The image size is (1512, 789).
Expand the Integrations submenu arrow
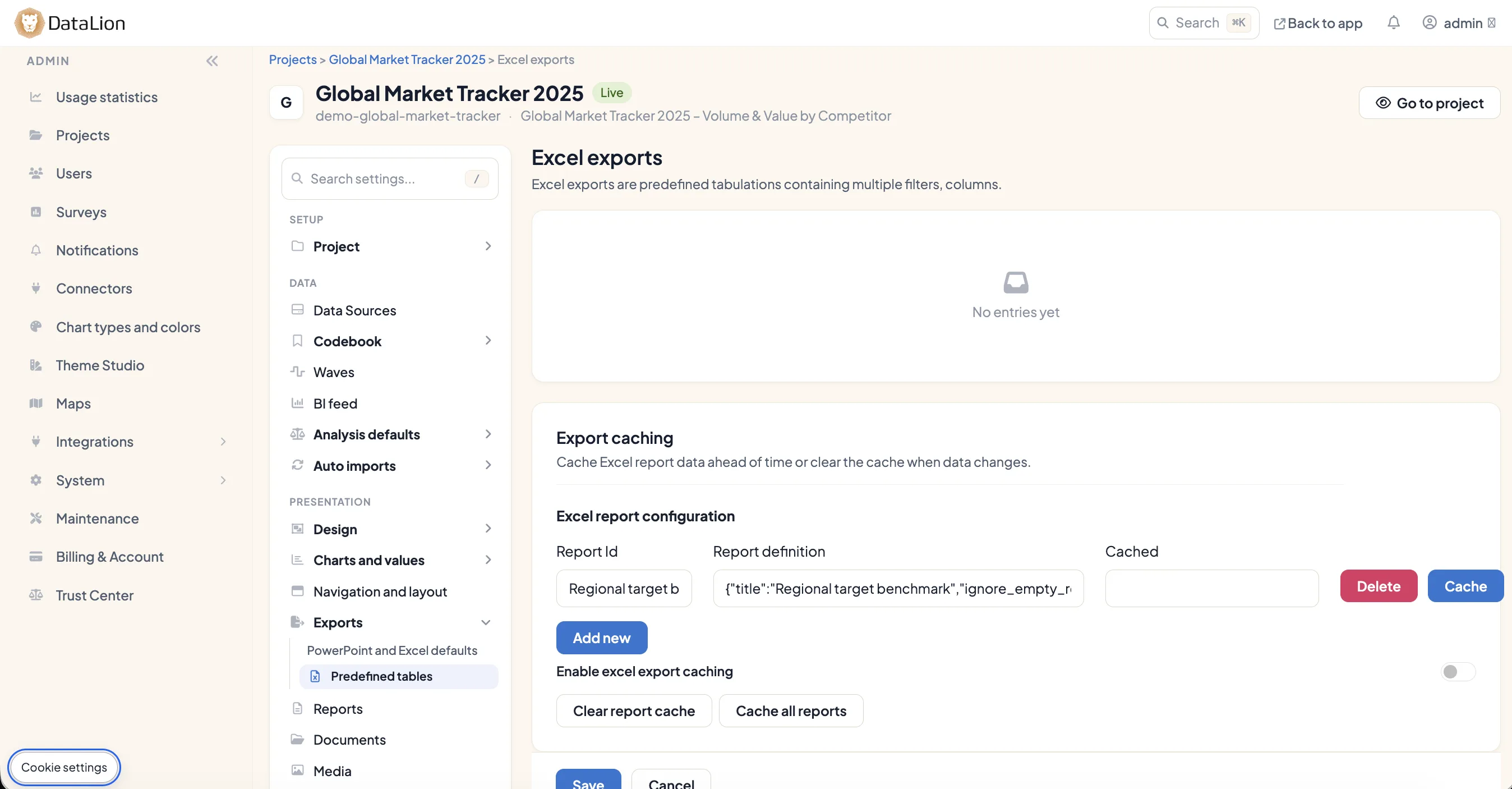[x=223, y=442]
